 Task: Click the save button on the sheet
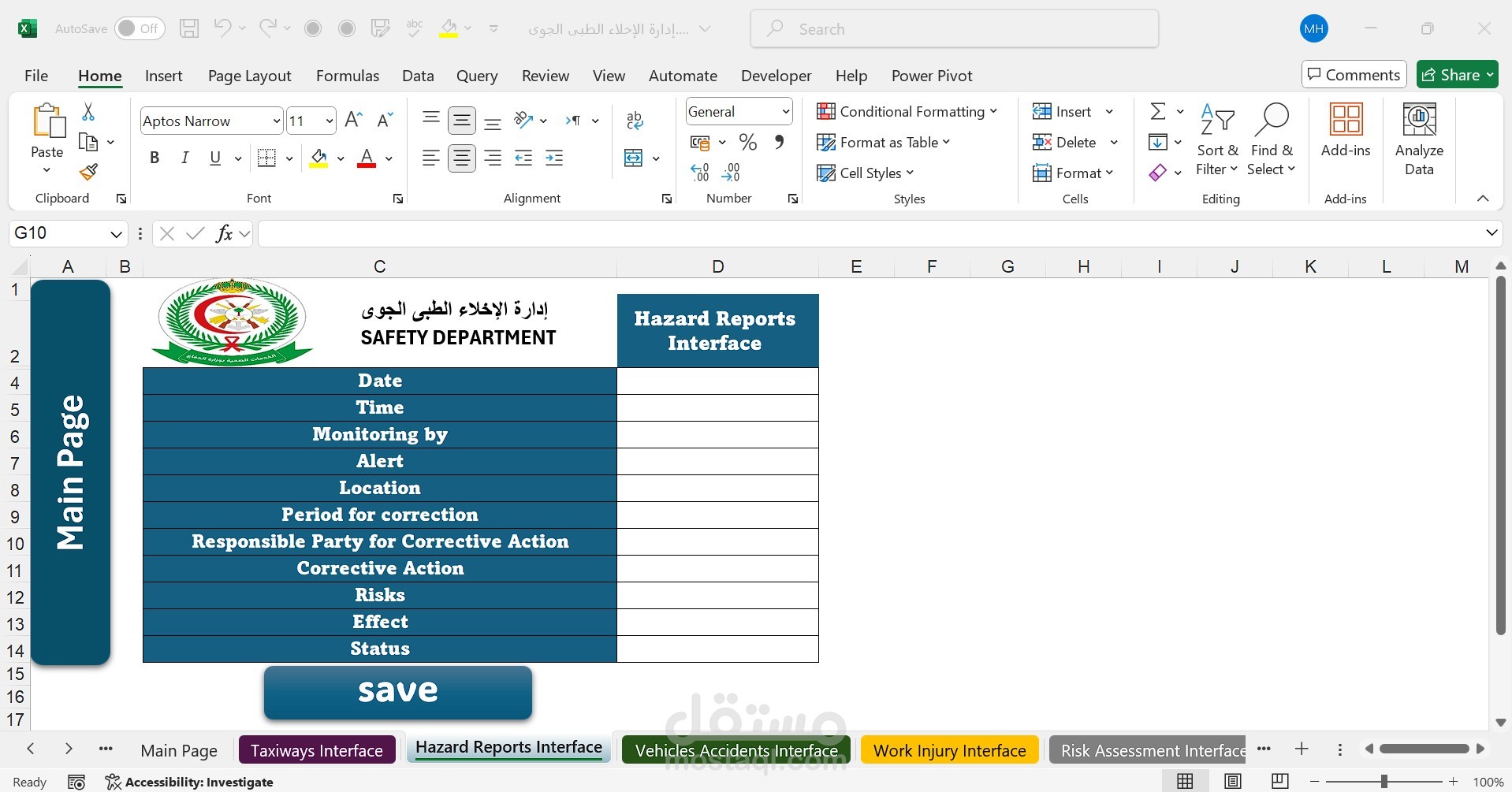point(398,692)
